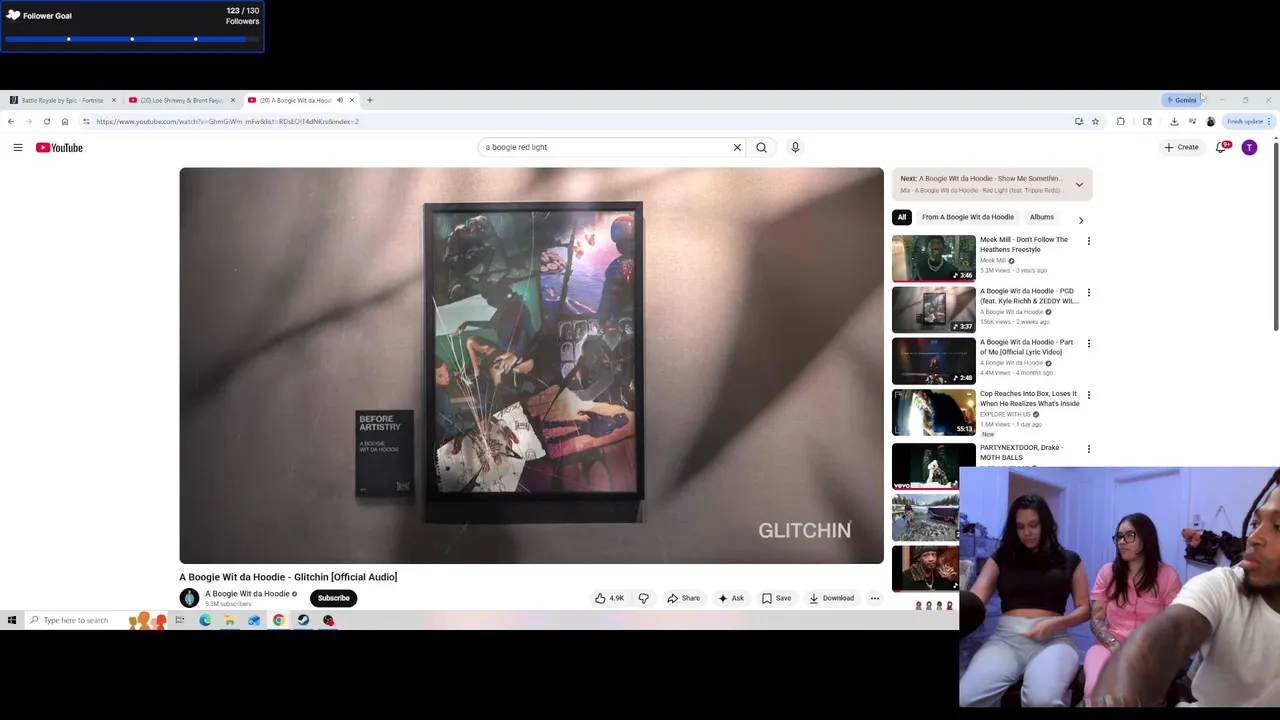Open Steam from Windows taskbar
The height and width of the screenshot is (720, 1280).
pyautogui.click(x=303, y=620)
